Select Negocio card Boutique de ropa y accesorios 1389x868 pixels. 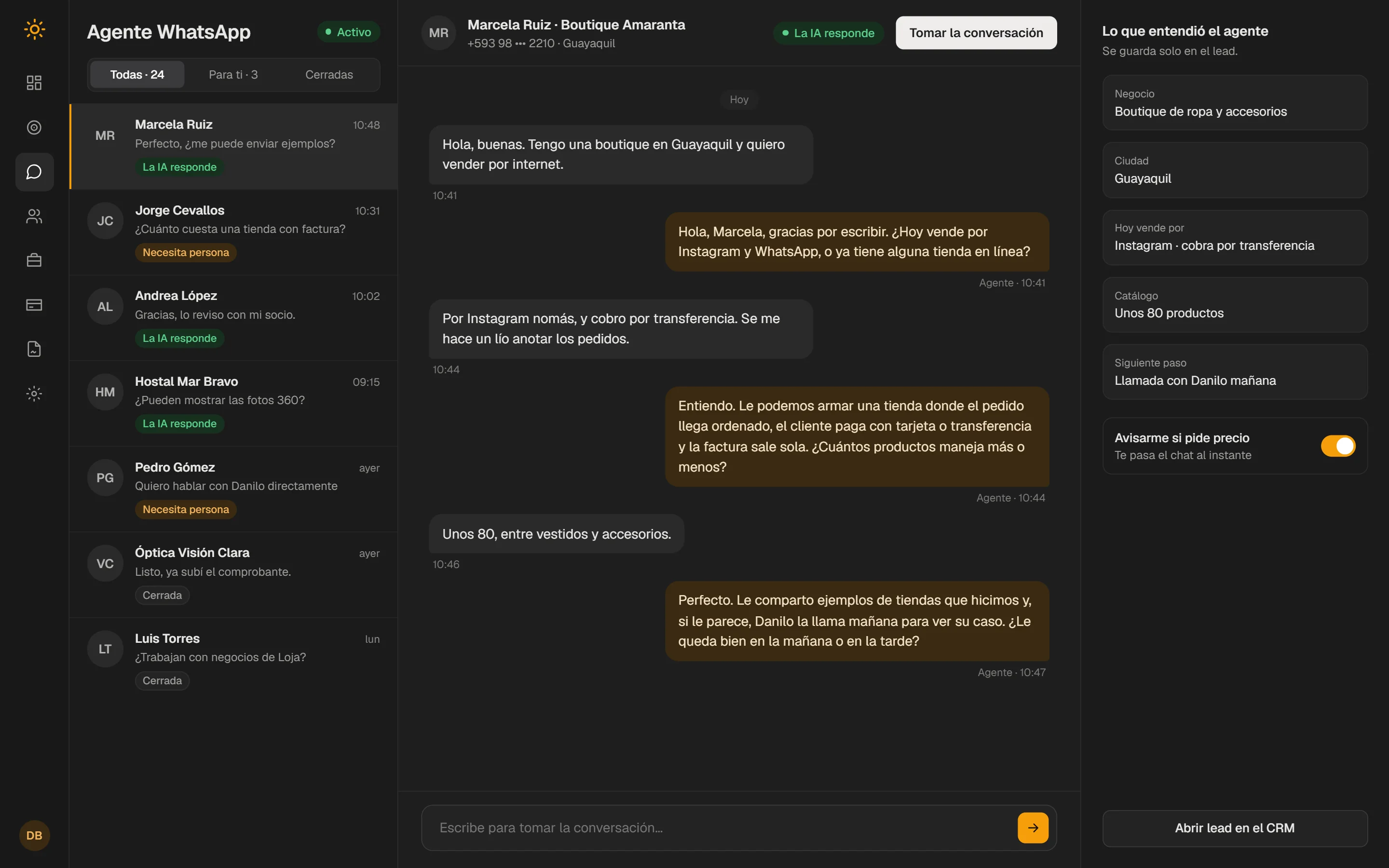[1235, 103]
